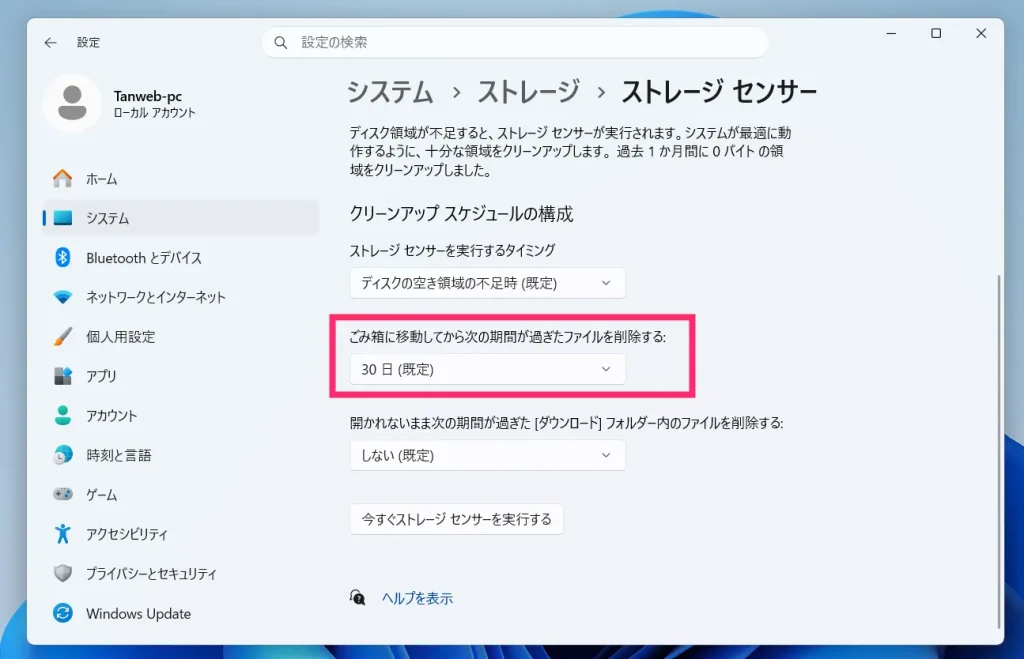Click the プライバシー shield icon

[63, 573]
